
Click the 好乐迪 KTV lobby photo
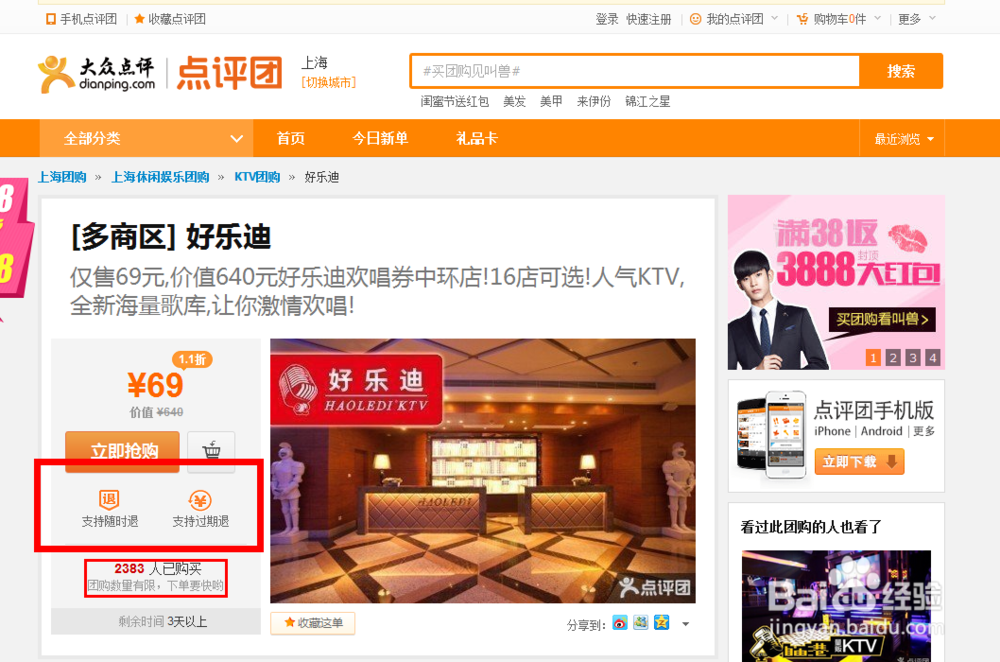[x=483, y=471]
